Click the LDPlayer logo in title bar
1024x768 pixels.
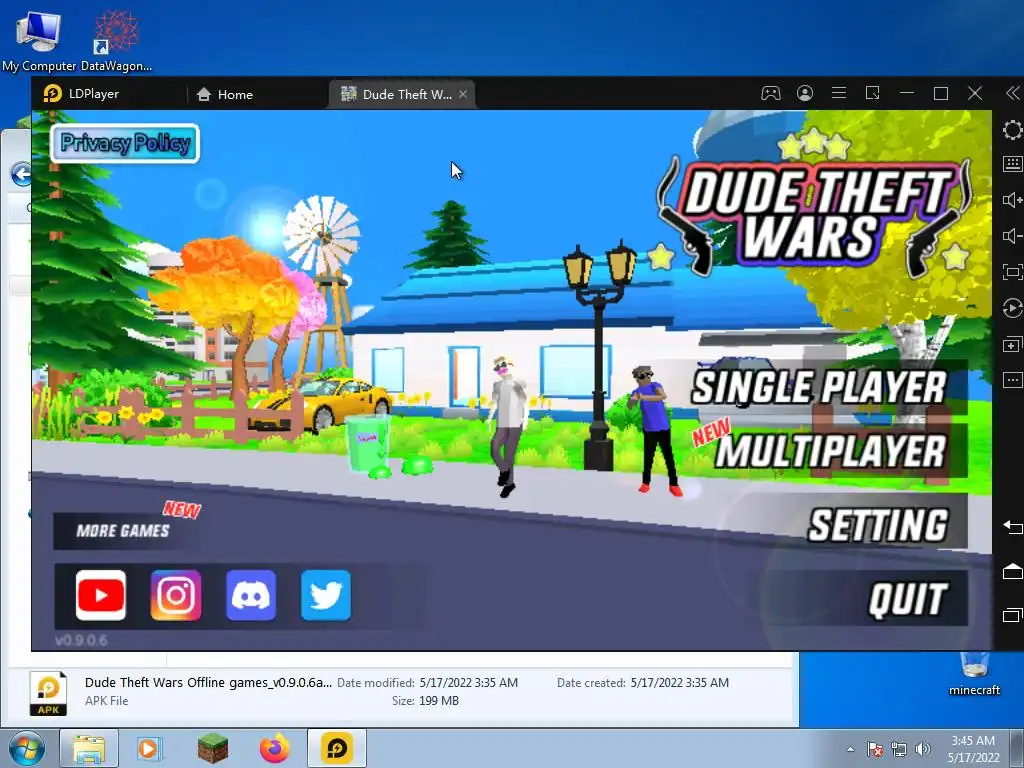(52, 93)
